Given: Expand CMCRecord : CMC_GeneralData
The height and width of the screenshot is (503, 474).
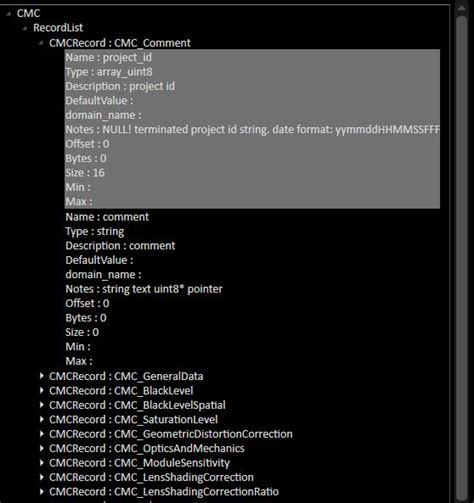Looking at the screenshot, I should [x=41, y=376].
